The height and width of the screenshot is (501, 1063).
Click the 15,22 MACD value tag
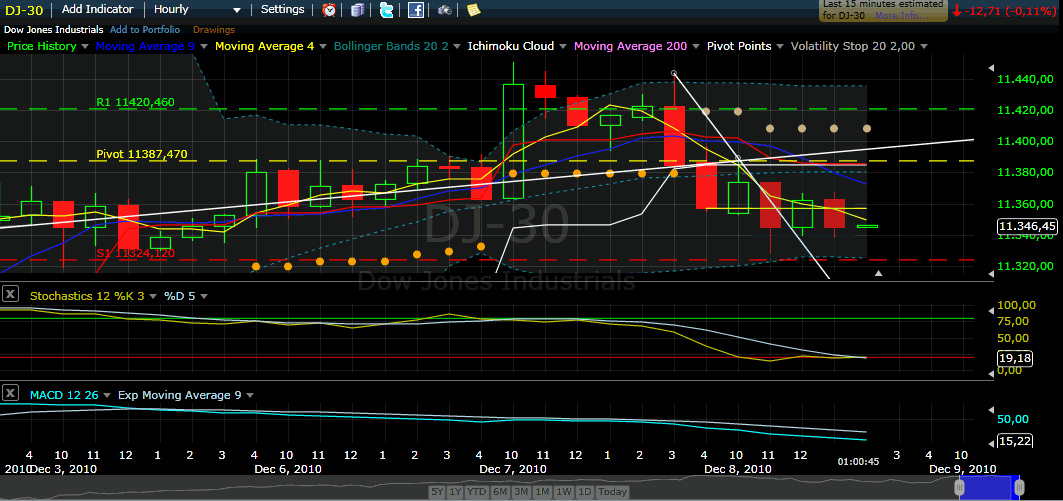(x=1014, y=441)
